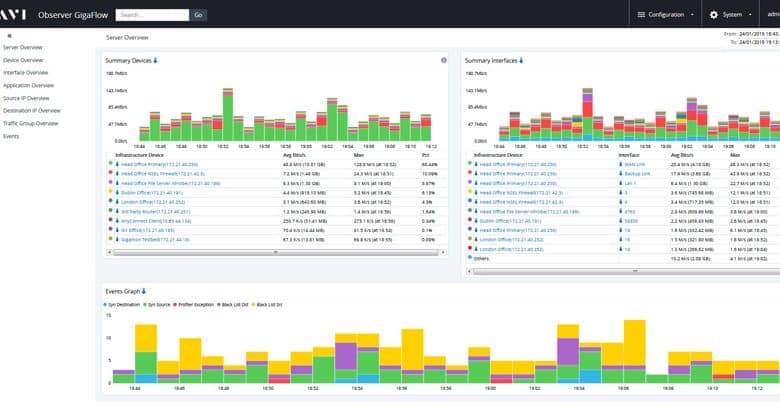Click tallest 18:52 bar in Summary Devices chart

click(x=228, y=115)
